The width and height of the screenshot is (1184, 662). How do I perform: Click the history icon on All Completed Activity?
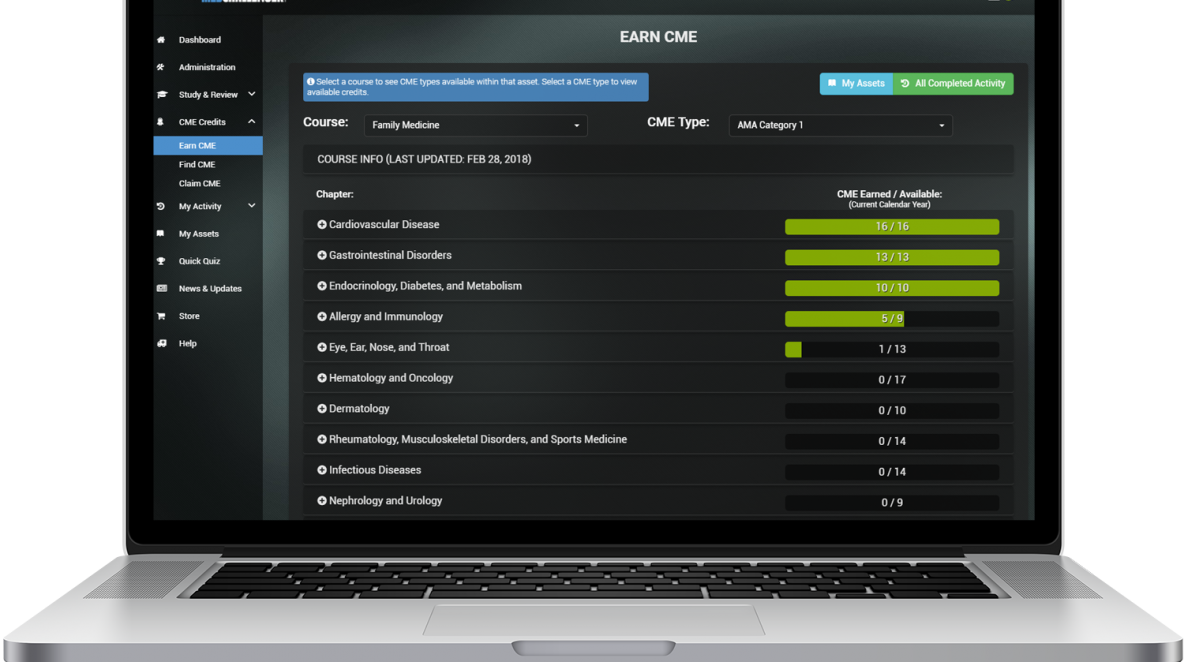[x=905, y=84]
